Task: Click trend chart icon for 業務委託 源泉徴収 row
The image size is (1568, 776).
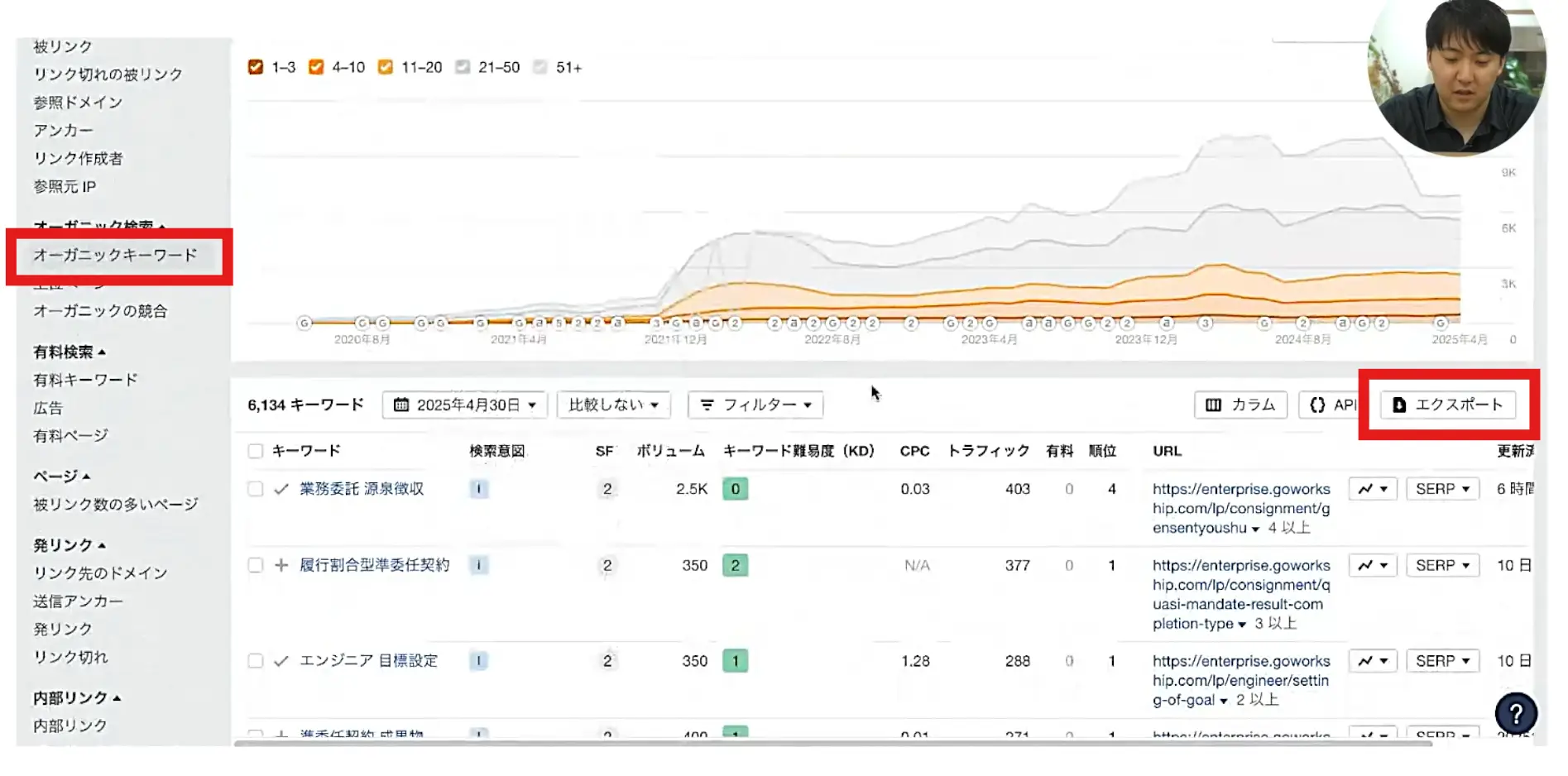Action: (1372, 489)
